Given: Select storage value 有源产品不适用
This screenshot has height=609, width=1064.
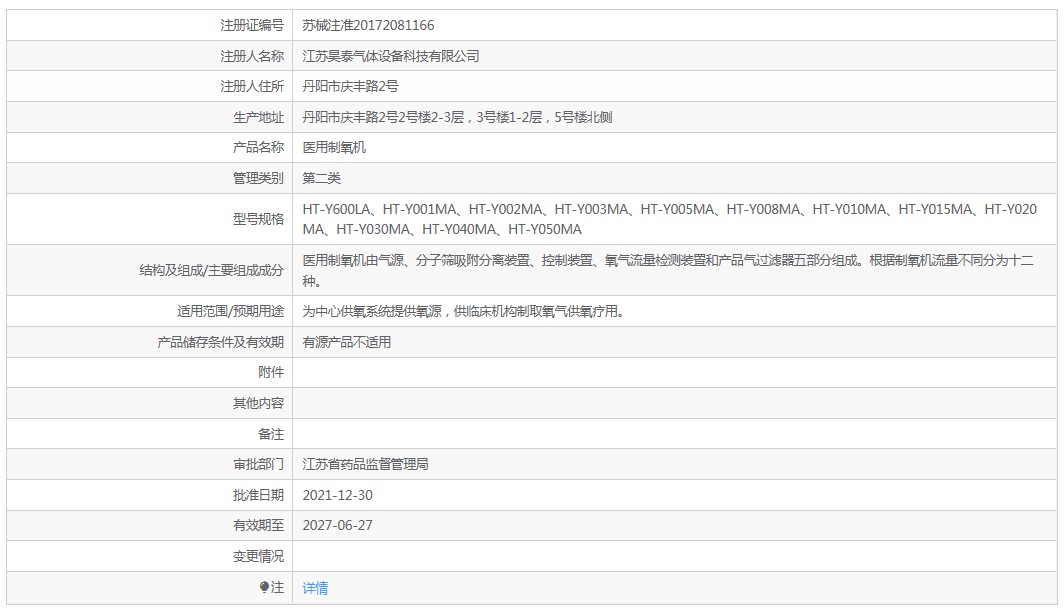Looking at the screenshot, I should pos(347,342).
